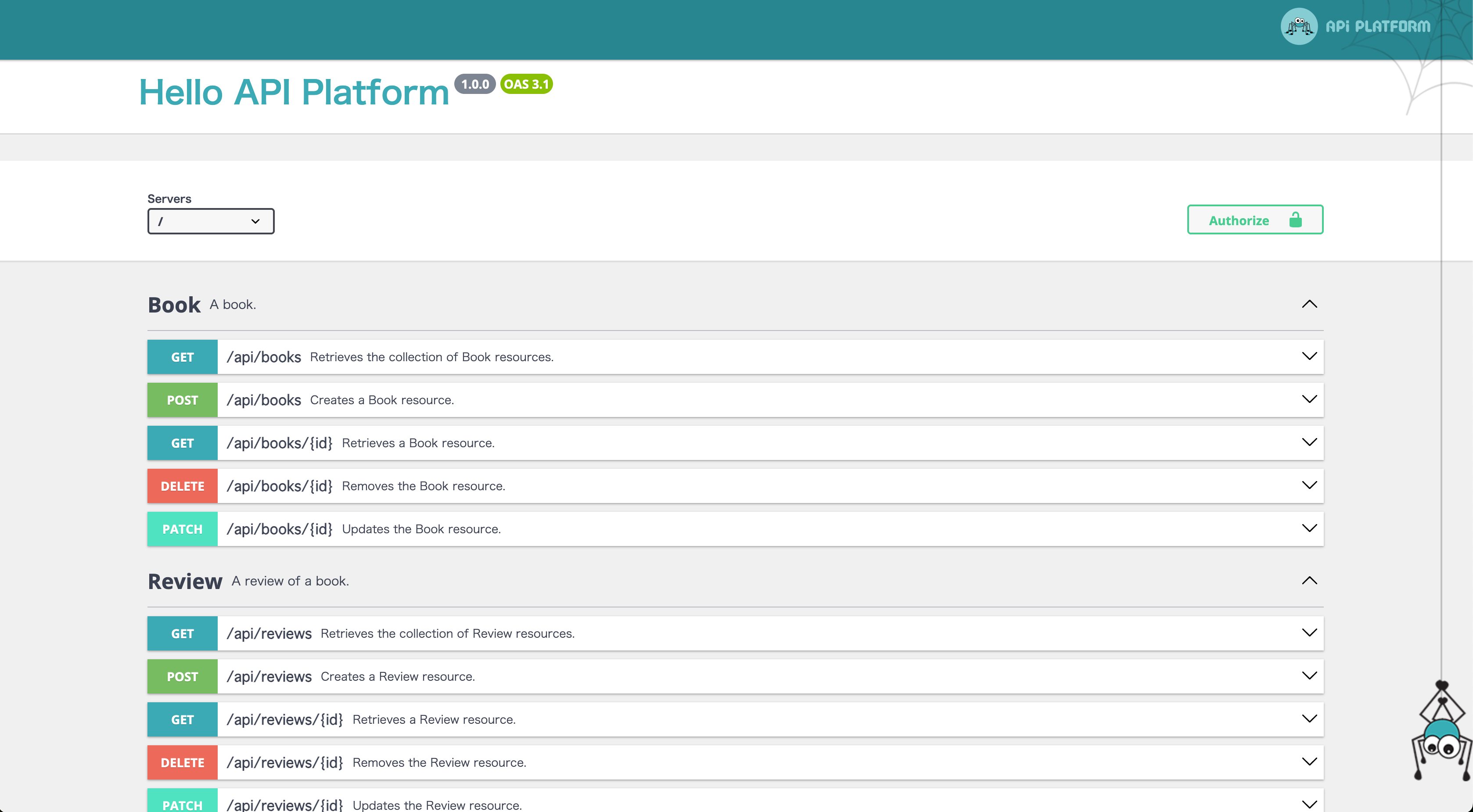
Task: Expand POST /api/reviews chevron
Action: (1309, 675)
